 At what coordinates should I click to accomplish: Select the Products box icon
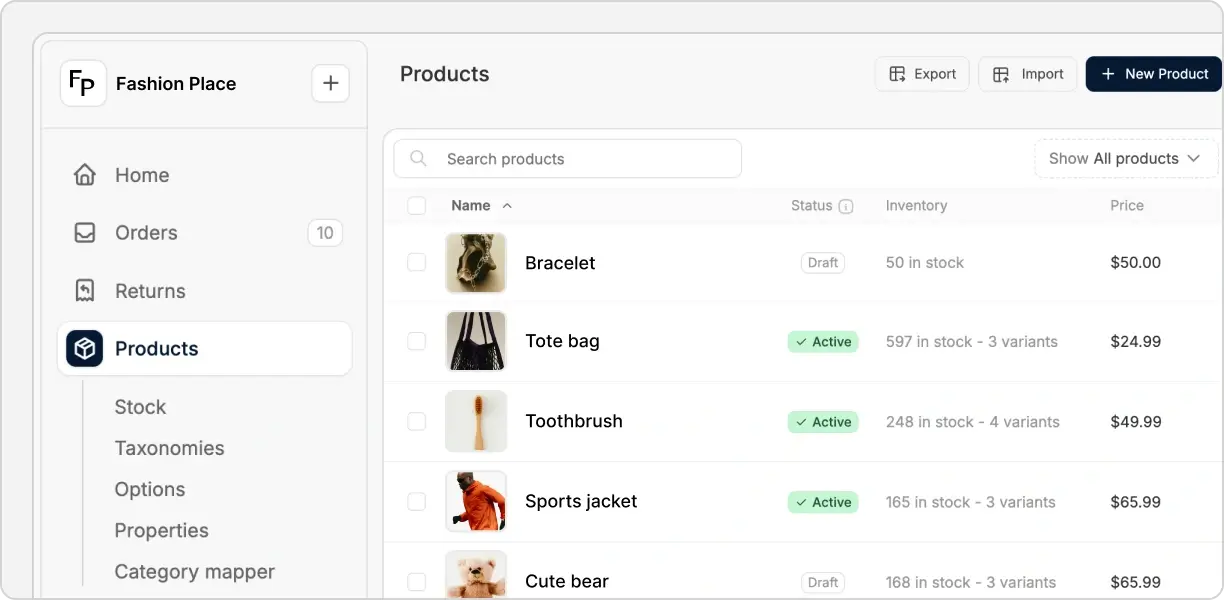click(x=84, y=348)
